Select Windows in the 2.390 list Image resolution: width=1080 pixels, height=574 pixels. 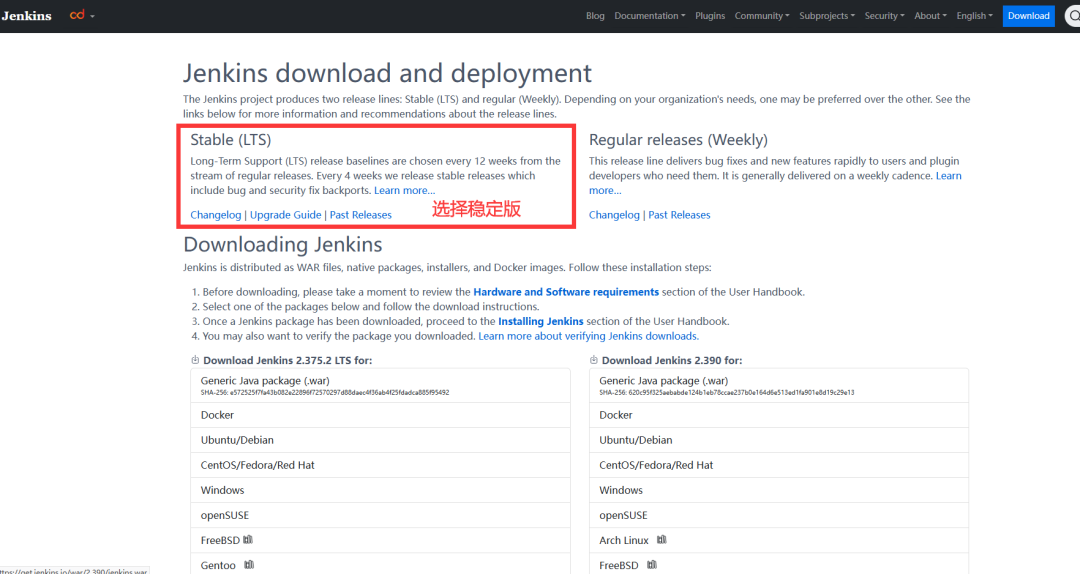click(x=779, y=490)
